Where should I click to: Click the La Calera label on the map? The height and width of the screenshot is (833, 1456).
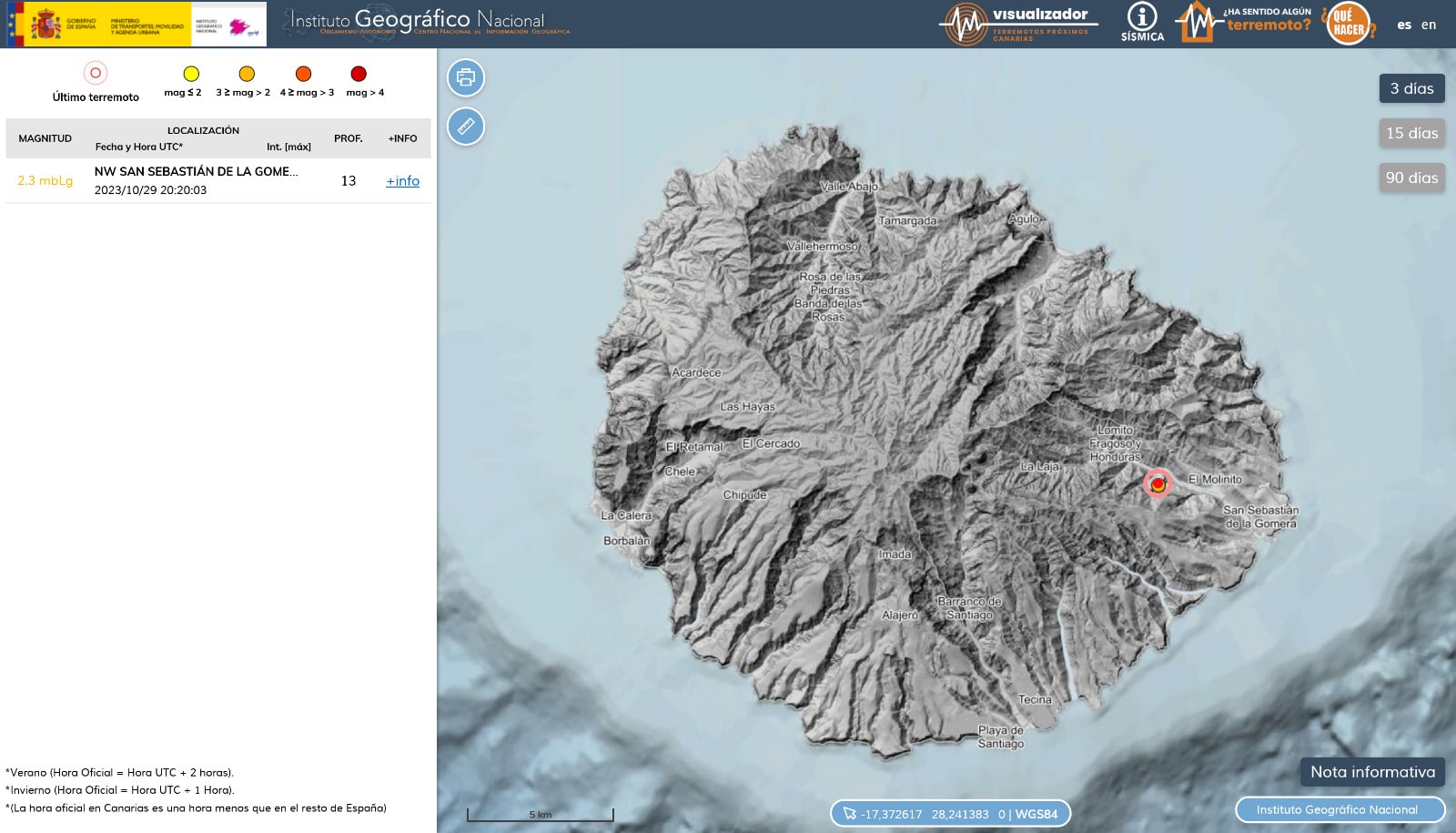coord(626,515)
